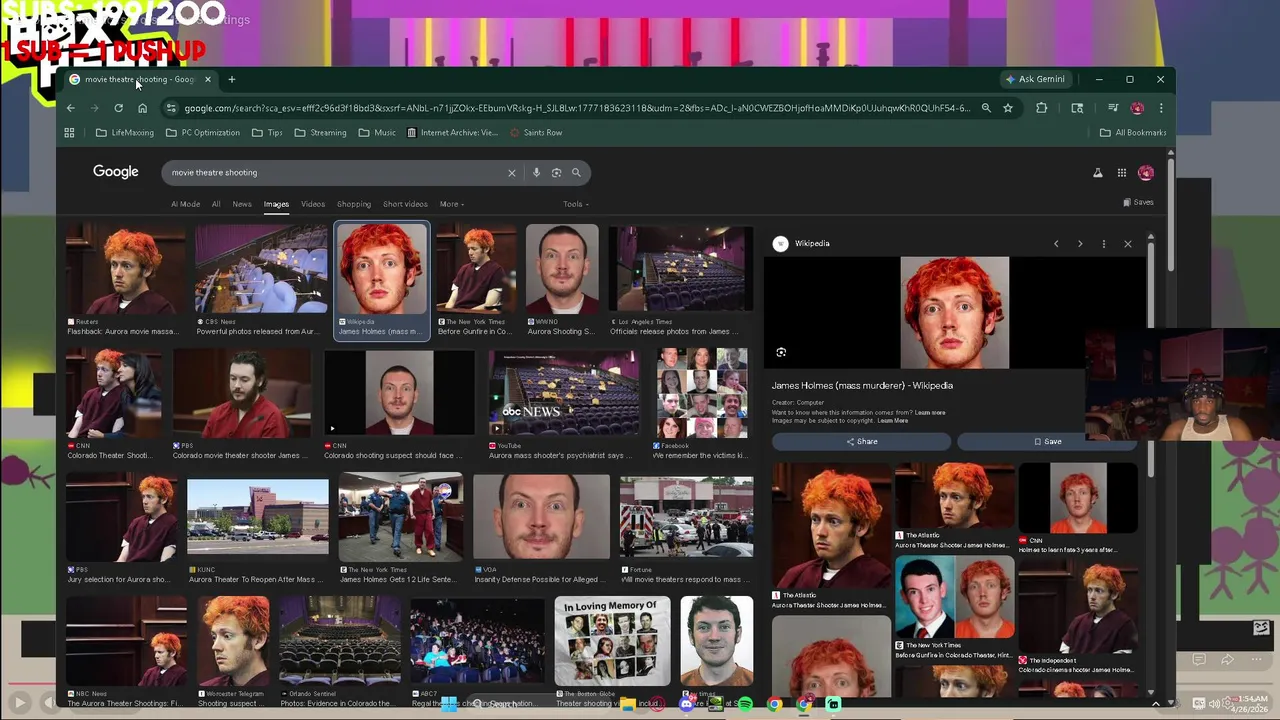Open the Internet Archive bookmark
The image size is (1280, 720).
pos(452,132)
